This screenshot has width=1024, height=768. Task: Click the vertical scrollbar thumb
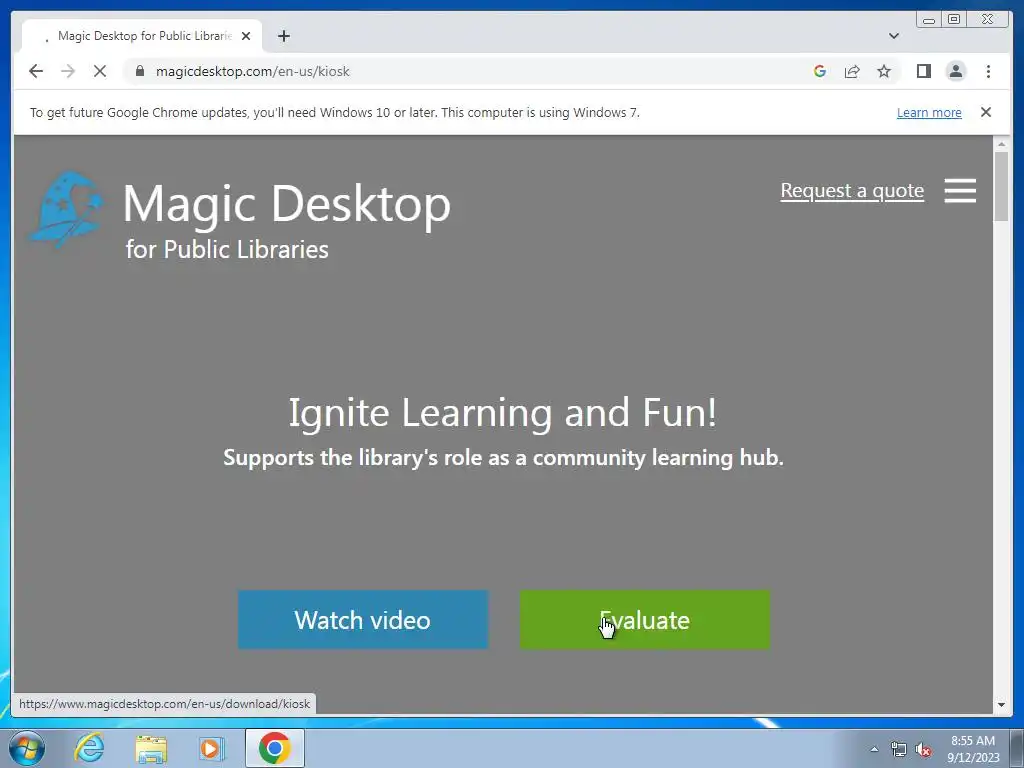[x=1001, y=187]
